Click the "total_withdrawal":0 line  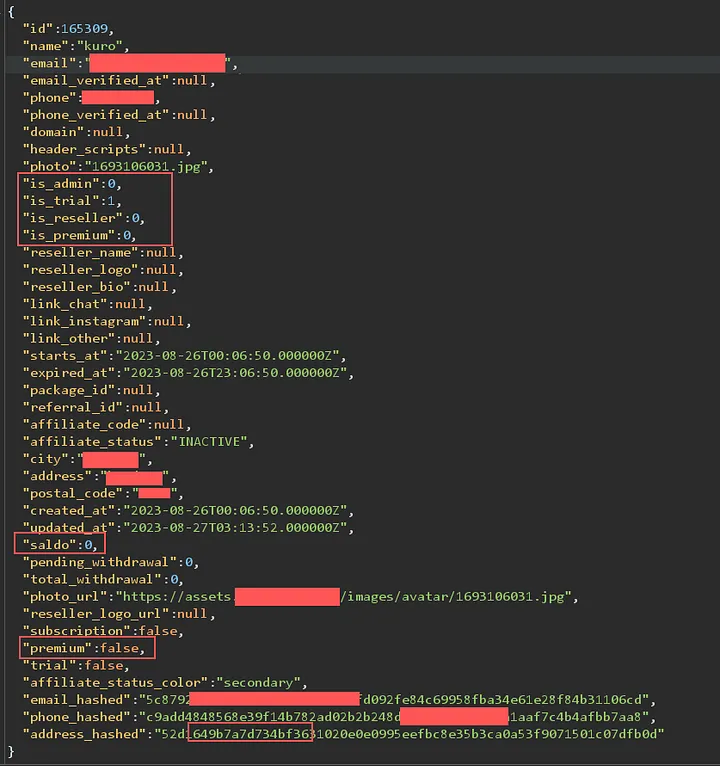(103, 579)
